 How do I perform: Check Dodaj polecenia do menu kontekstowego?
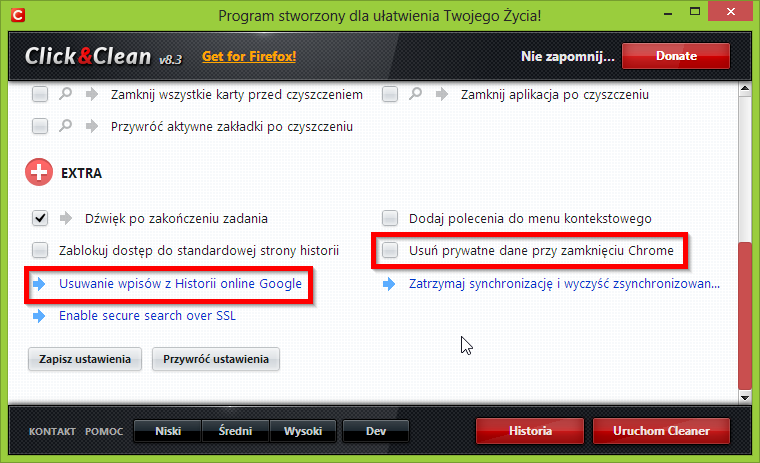390,218
